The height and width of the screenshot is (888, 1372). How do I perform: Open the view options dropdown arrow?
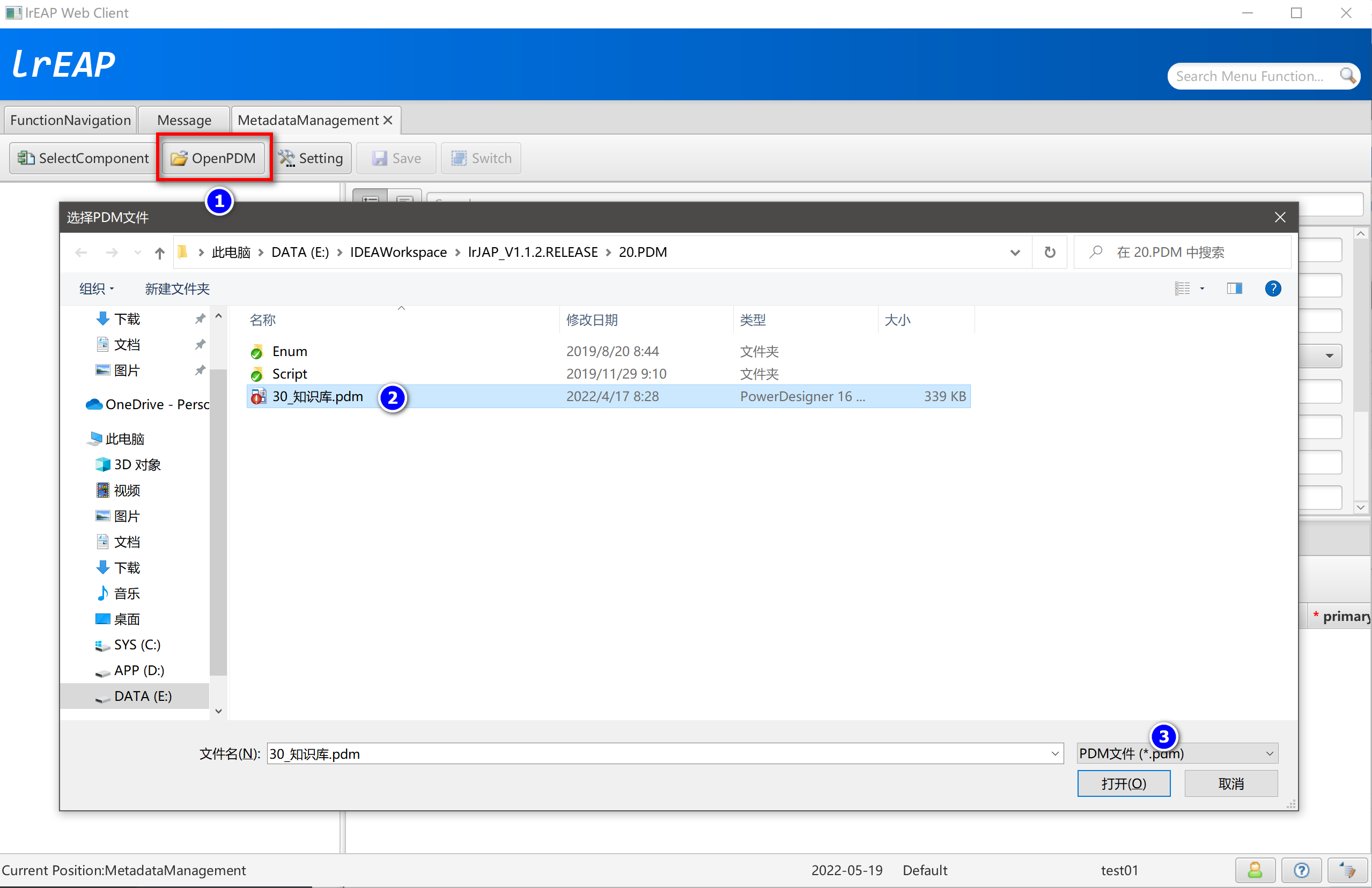[x=1202, y=288]
